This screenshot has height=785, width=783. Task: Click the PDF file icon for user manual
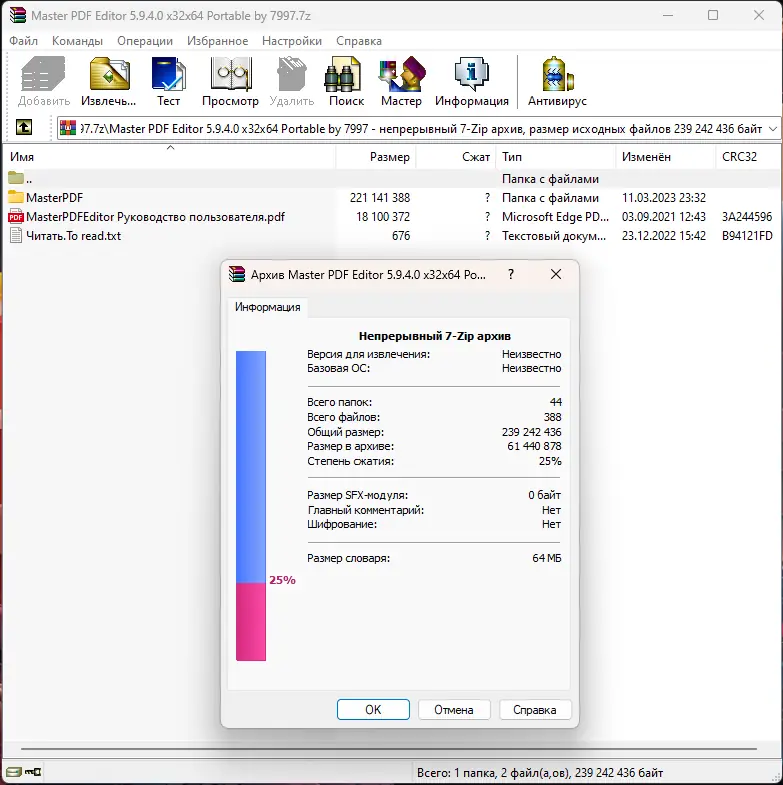coord(16,216)
